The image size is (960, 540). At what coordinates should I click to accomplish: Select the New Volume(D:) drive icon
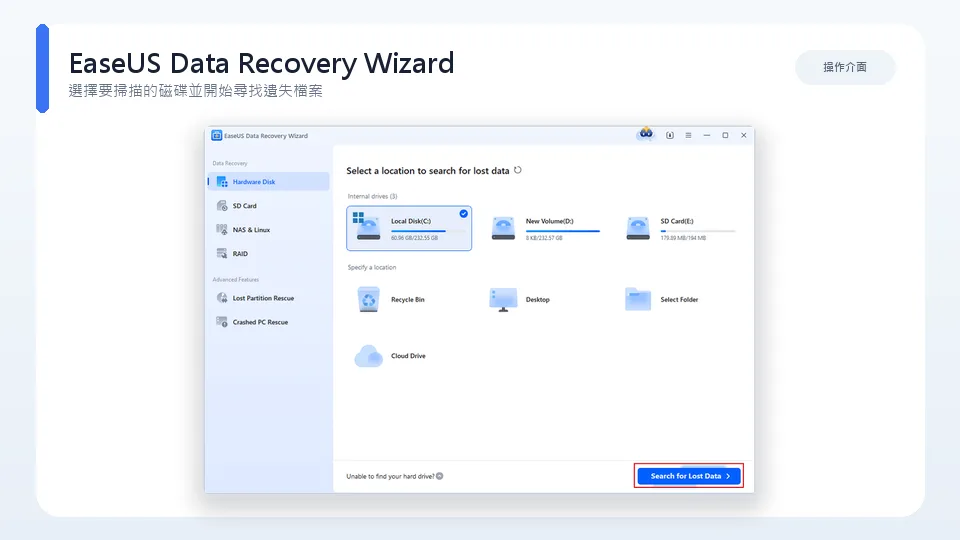pyautogui.click(x=503, y=228)
